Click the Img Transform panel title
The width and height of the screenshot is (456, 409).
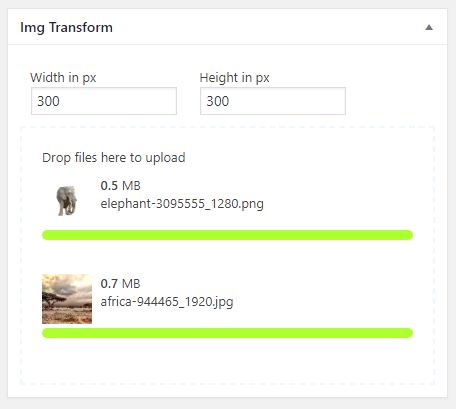click(66, 27)
